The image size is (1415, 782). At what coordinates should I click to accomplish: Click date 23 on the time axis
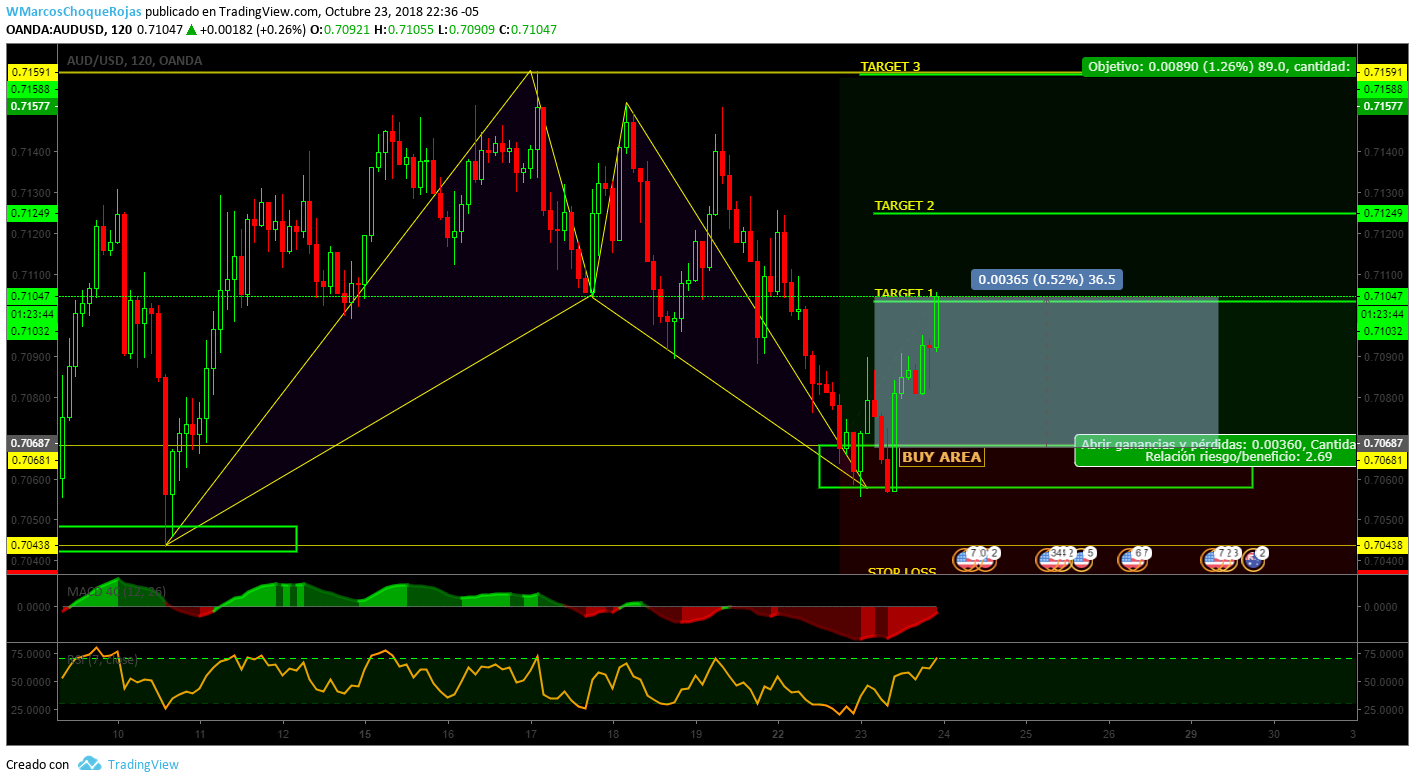[x=861, y=733]
